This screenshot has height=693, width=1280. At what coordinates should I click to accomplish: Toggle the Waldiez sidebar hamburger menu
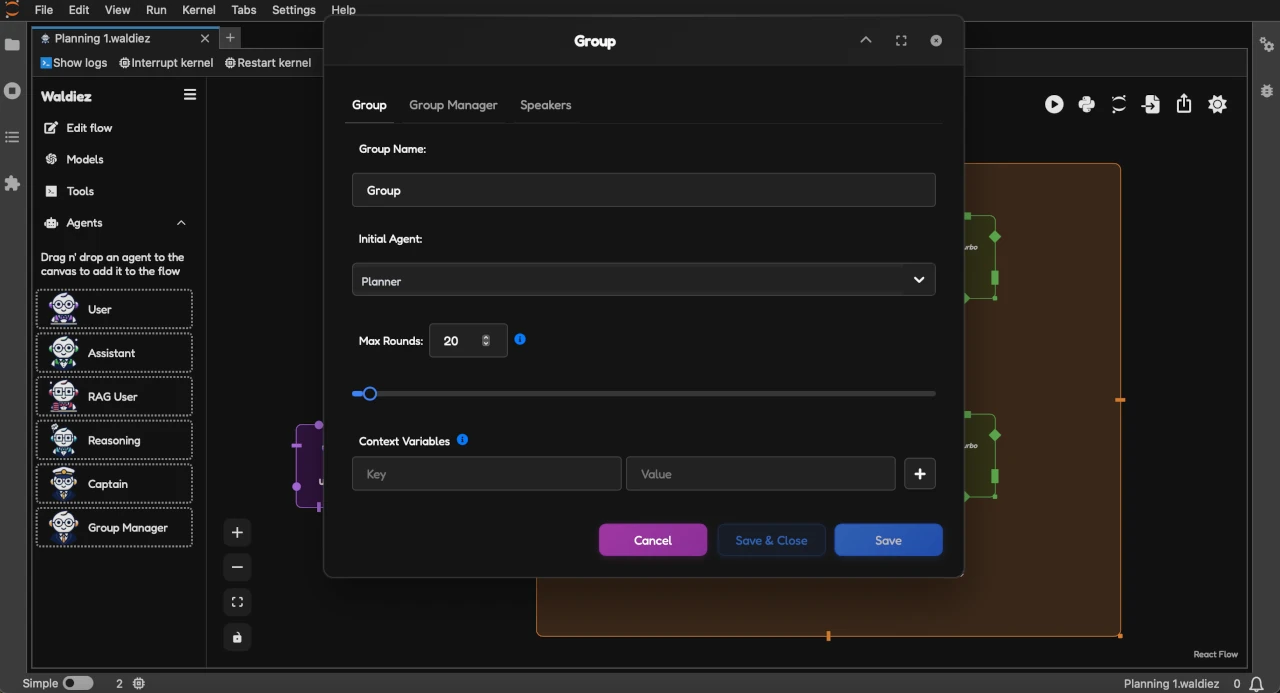tap(190, 95)
